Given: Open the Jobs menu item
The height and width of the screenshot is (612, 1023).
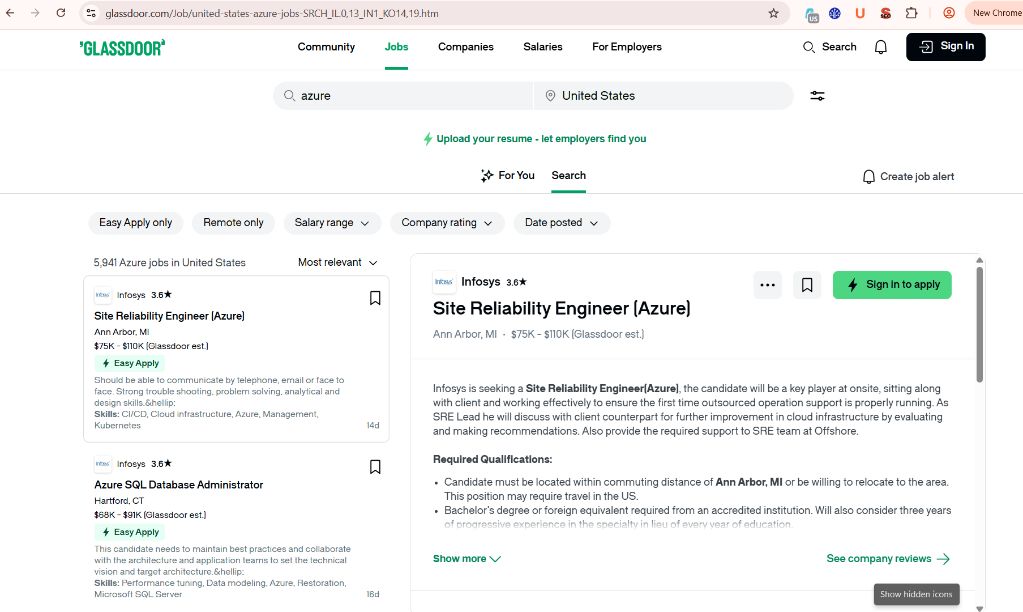Looking at the screenshot, I should tap(396, 47).
